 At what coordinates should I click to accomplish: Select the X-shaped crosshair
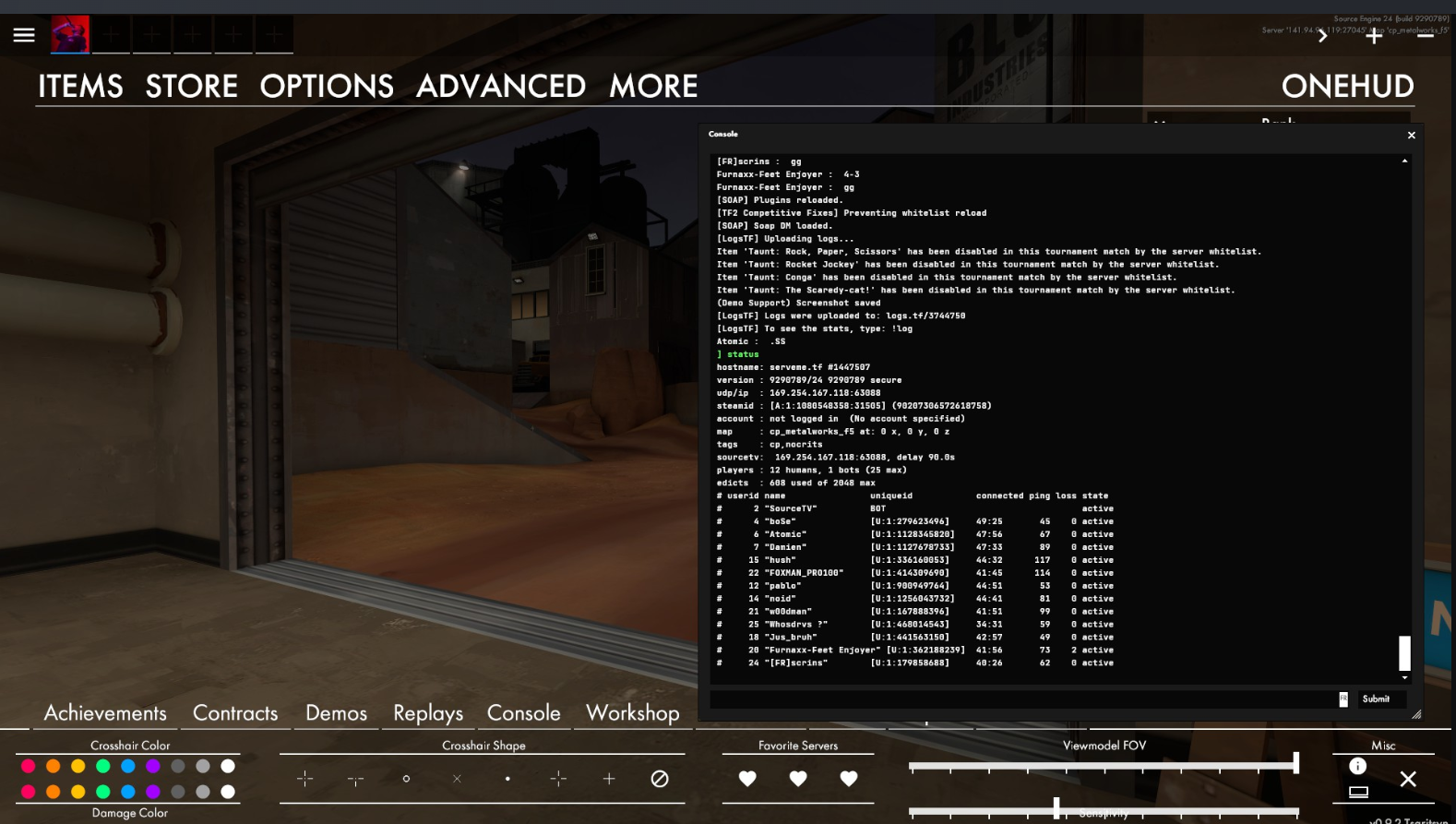pyautogui.click(x=457, y=779)
